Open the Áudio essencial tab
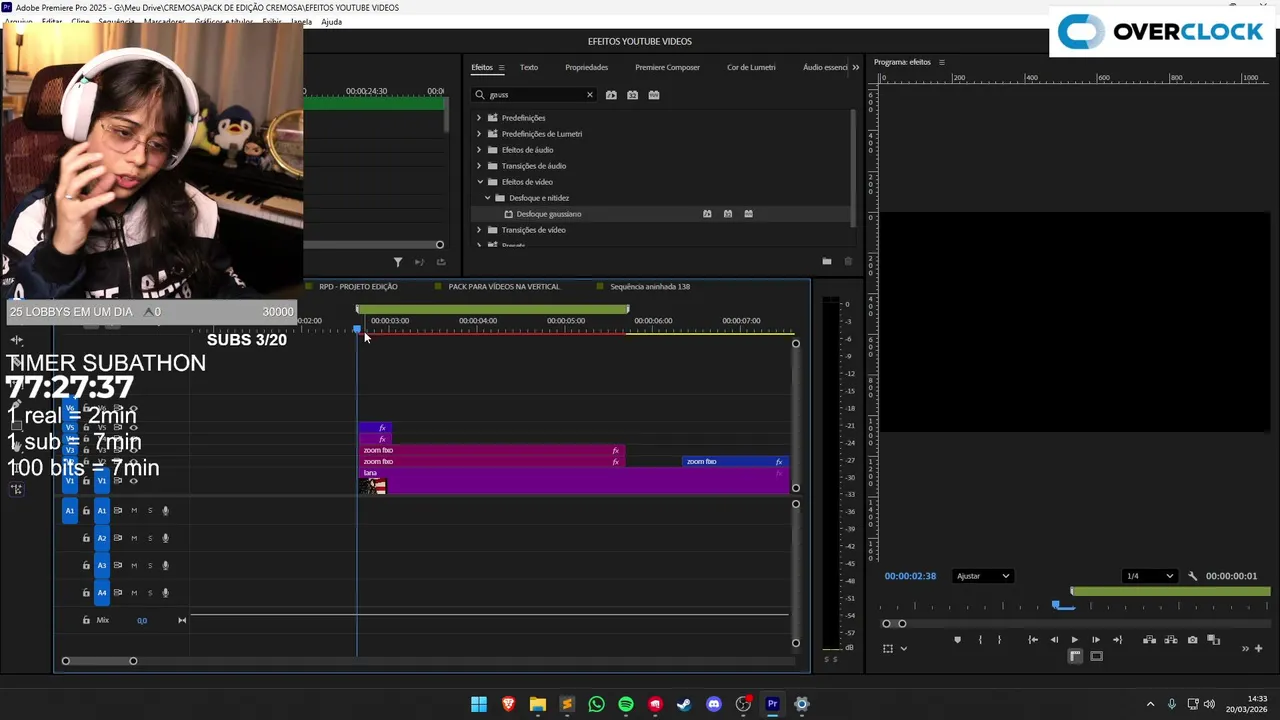This screenshot has width=1280, height=720. pyautogui.click(x=825, y=67)
